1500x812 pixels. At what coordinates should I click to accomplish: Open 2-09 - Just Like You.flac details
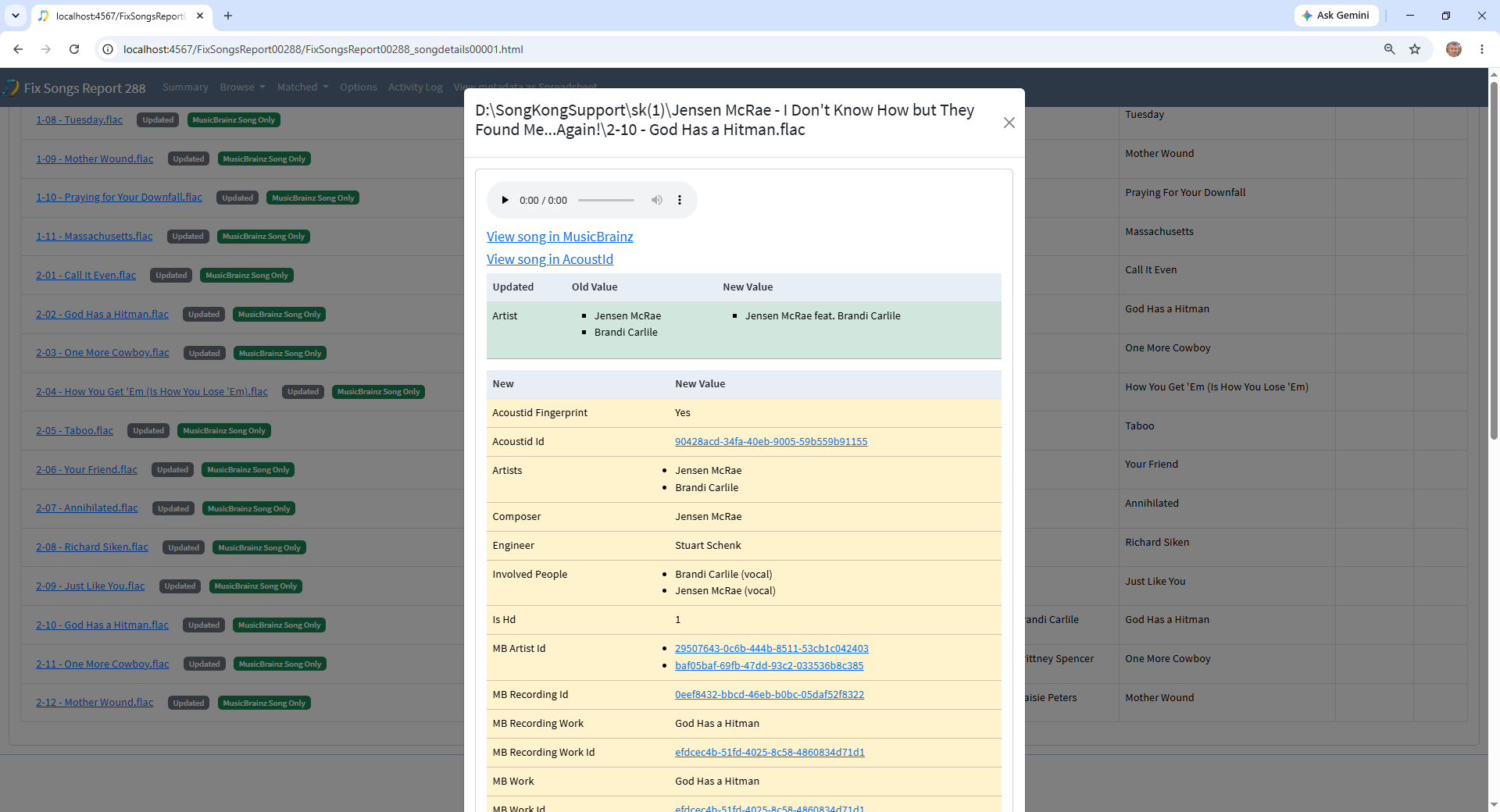90,586
